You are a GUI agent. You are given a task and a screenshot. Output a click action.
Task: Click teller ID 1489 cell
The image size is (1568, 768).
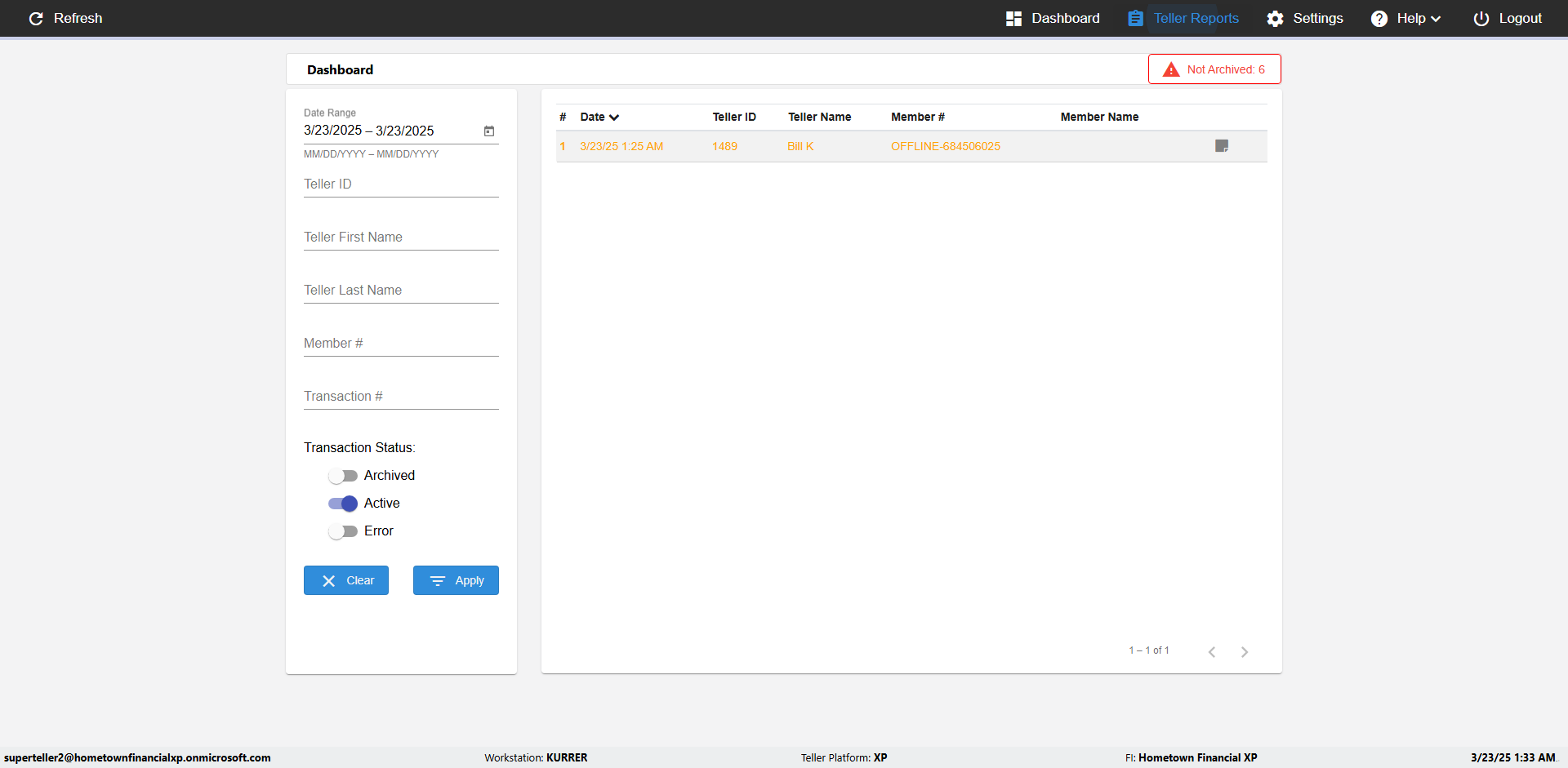click(x=724, y=146)
